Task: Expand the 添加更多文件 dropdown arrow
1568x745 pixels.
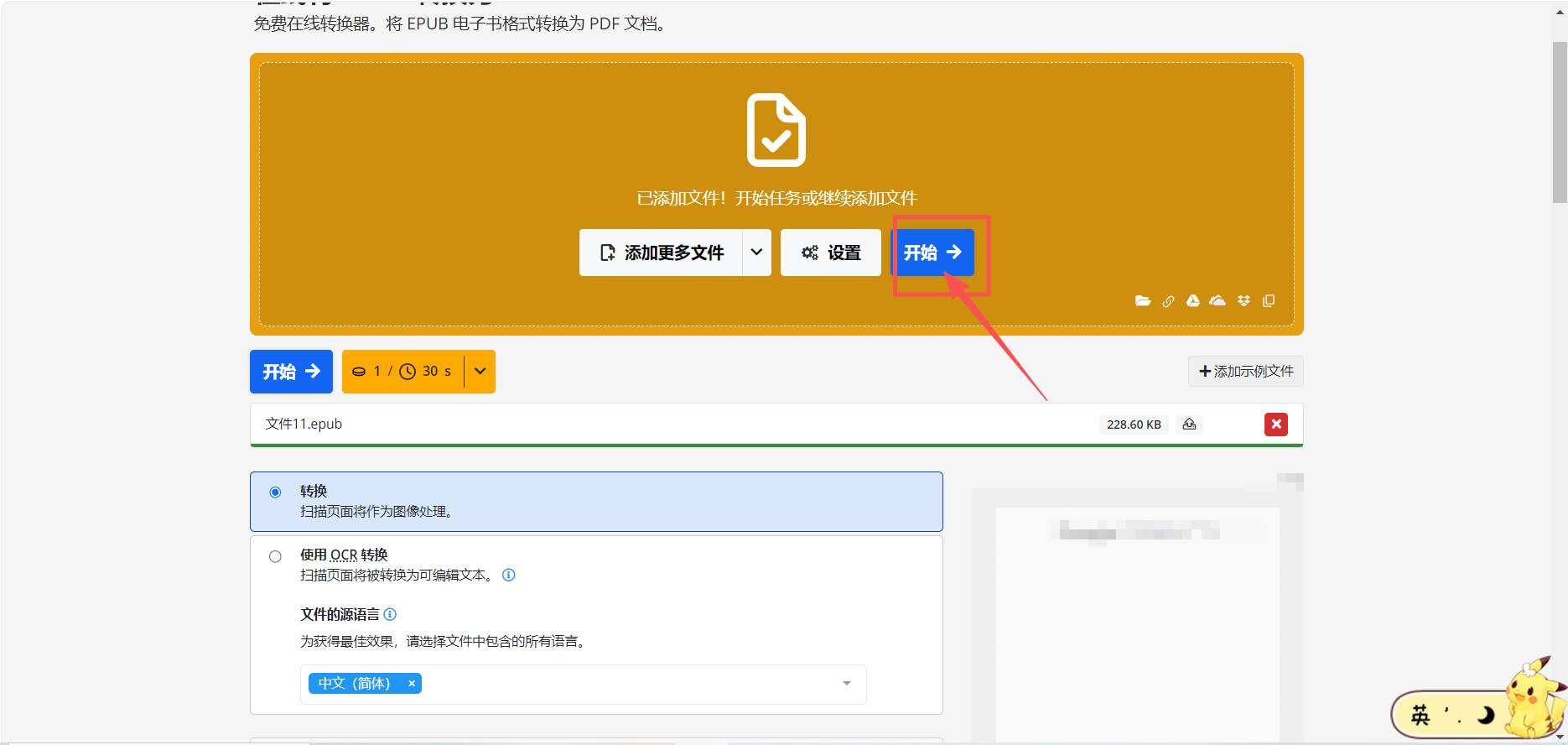Action: [x=756, y=253]
